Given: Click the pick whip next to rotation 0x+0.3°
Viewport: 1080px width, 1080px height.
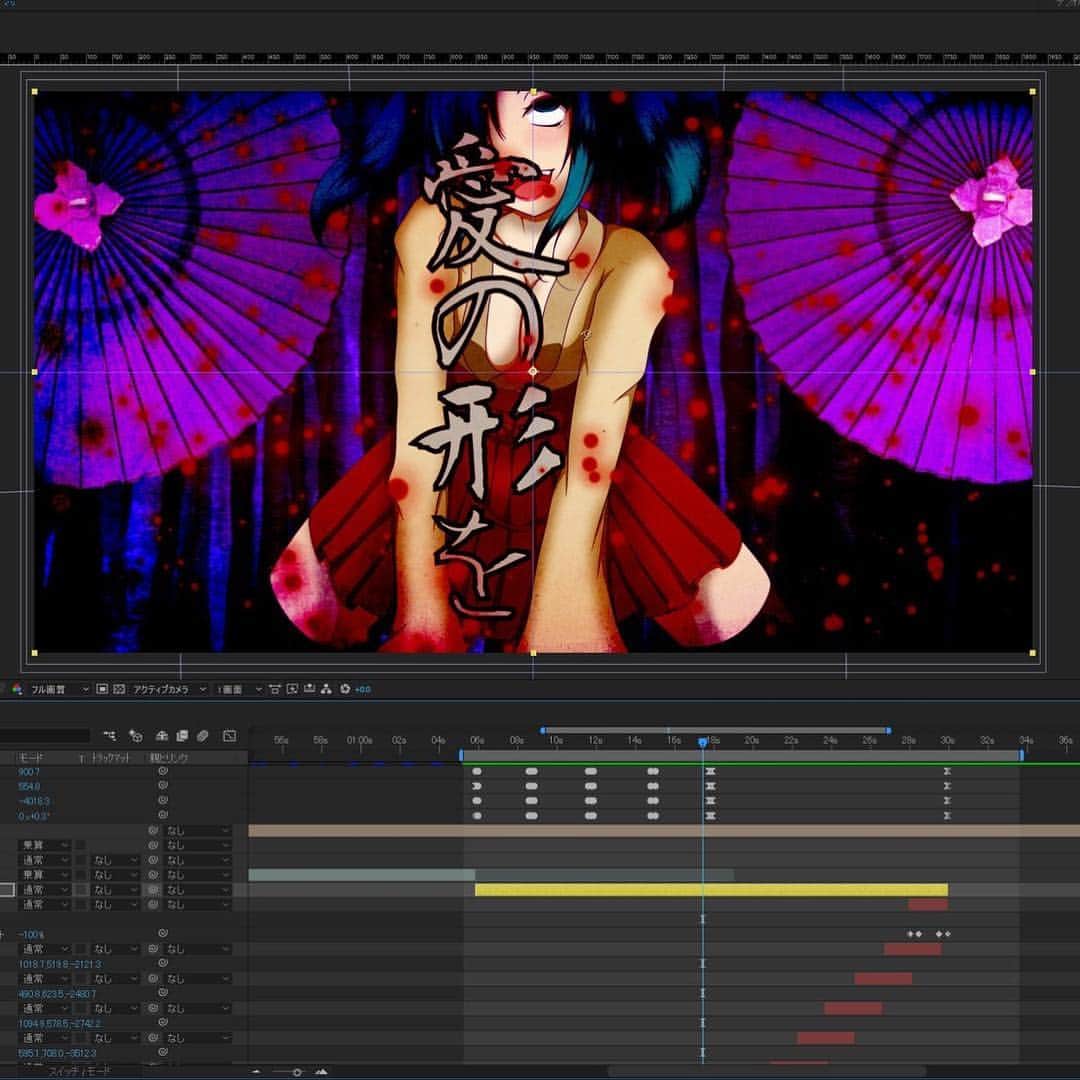Looking at the screenshot, I should (x=163, y=816).
